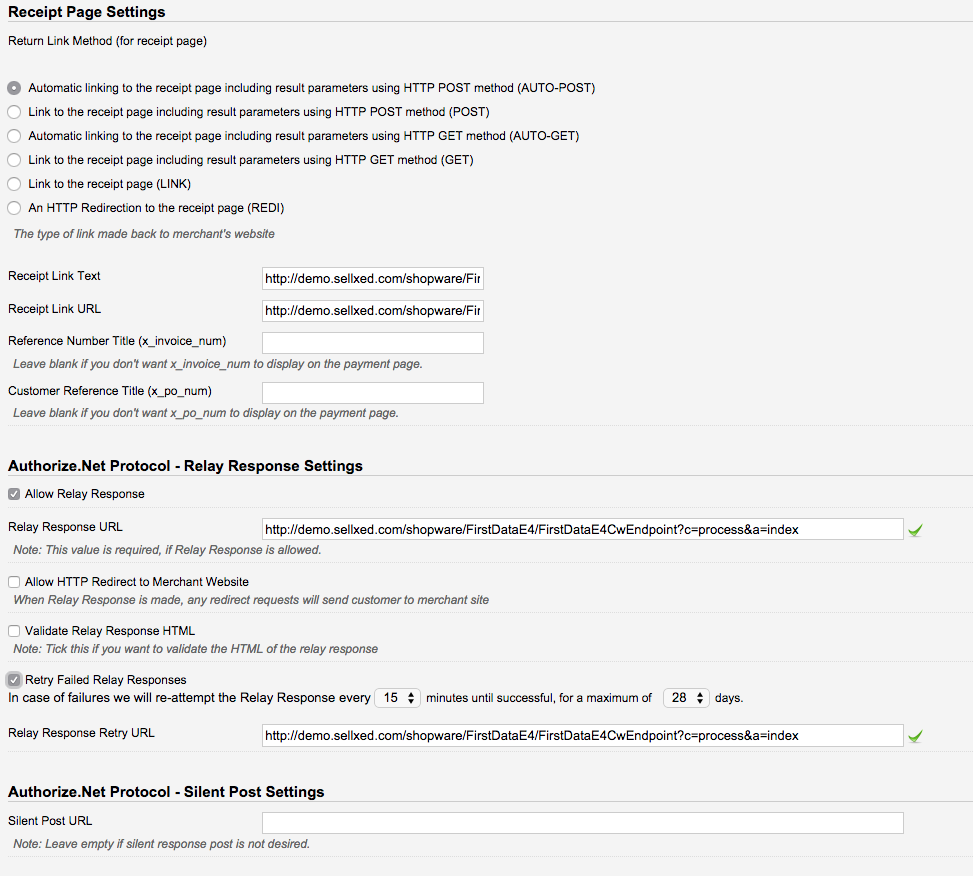
Task: Click the Customer Reference Title input box
Action: tap(372, 393)
